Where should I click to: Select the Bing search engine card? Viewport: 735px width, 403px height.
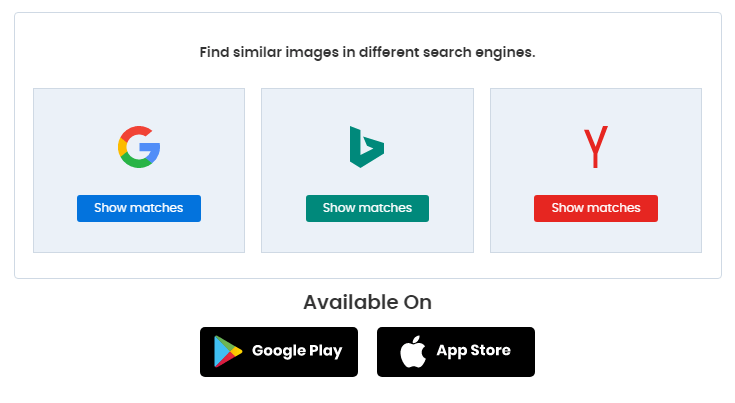(366, 240)
